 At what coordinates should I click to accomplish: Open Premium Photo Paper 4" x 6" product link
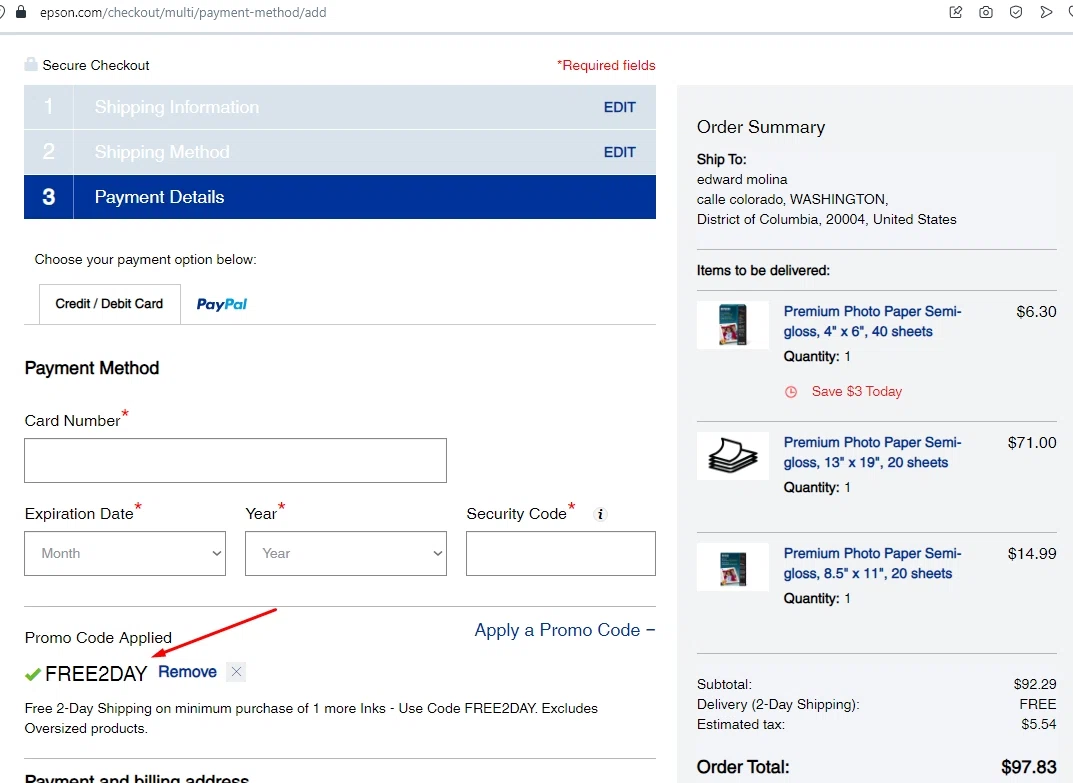[872, 321]
